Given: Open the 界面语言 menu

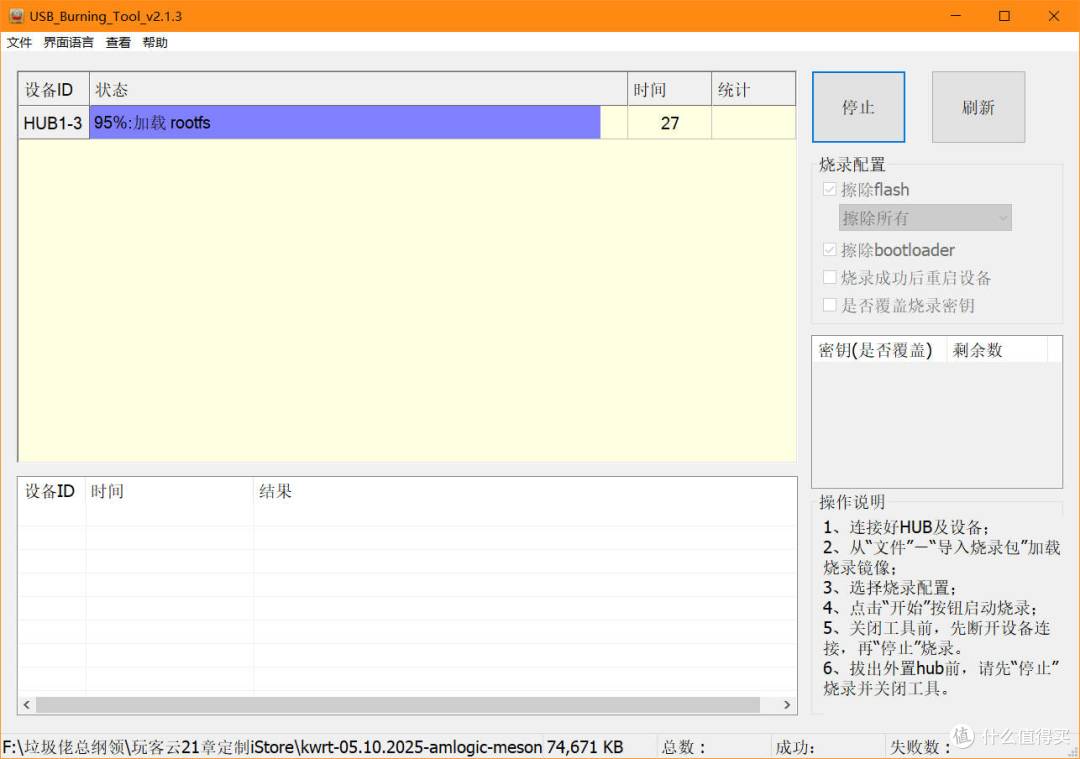Looking at the screenshot, I should (68, 43).
